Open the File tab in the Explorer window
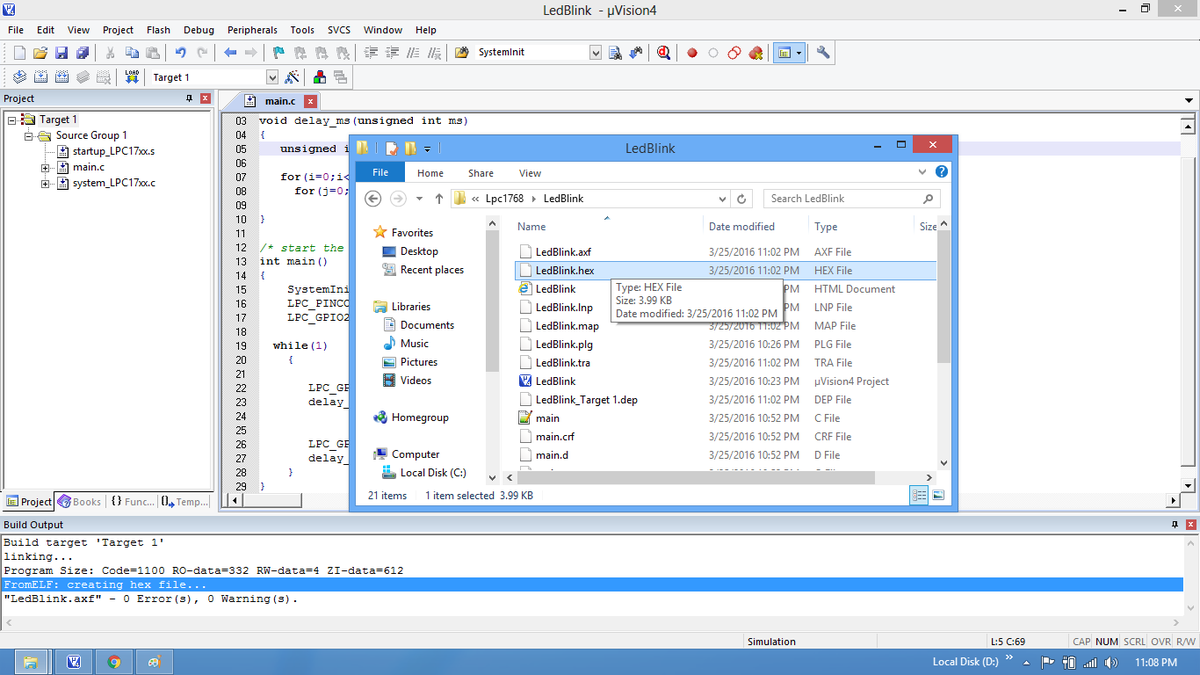Screen dimensions: 1200x675 tap(380, 173)
